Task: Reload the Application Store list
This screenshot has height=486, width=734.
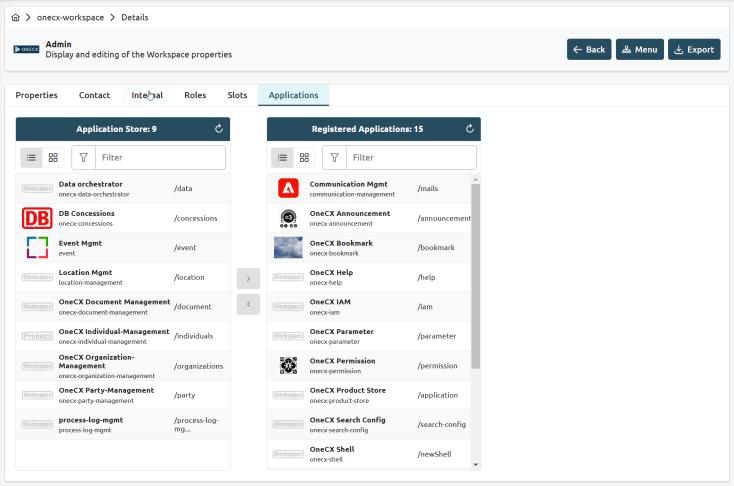Action: pos(219,129)
